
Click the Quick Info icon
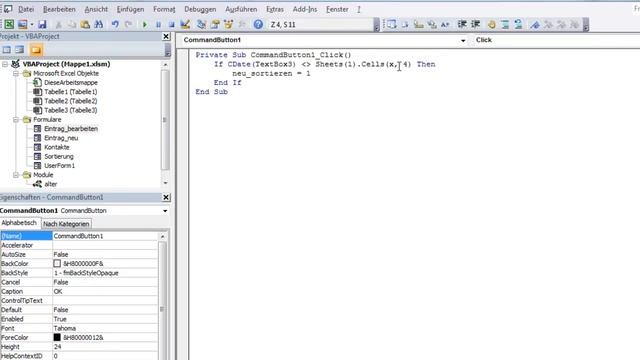tap(418, 24)
